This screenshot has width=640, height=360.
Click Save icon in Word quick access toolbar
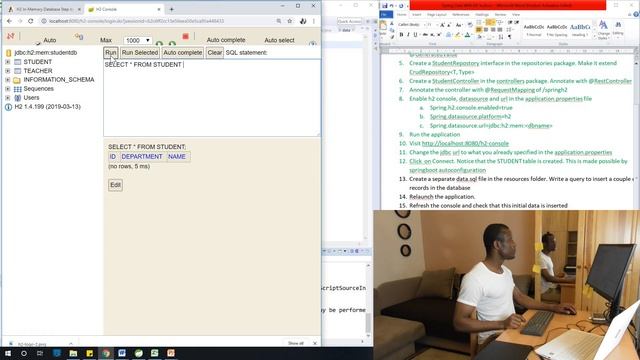pos(384,5)
